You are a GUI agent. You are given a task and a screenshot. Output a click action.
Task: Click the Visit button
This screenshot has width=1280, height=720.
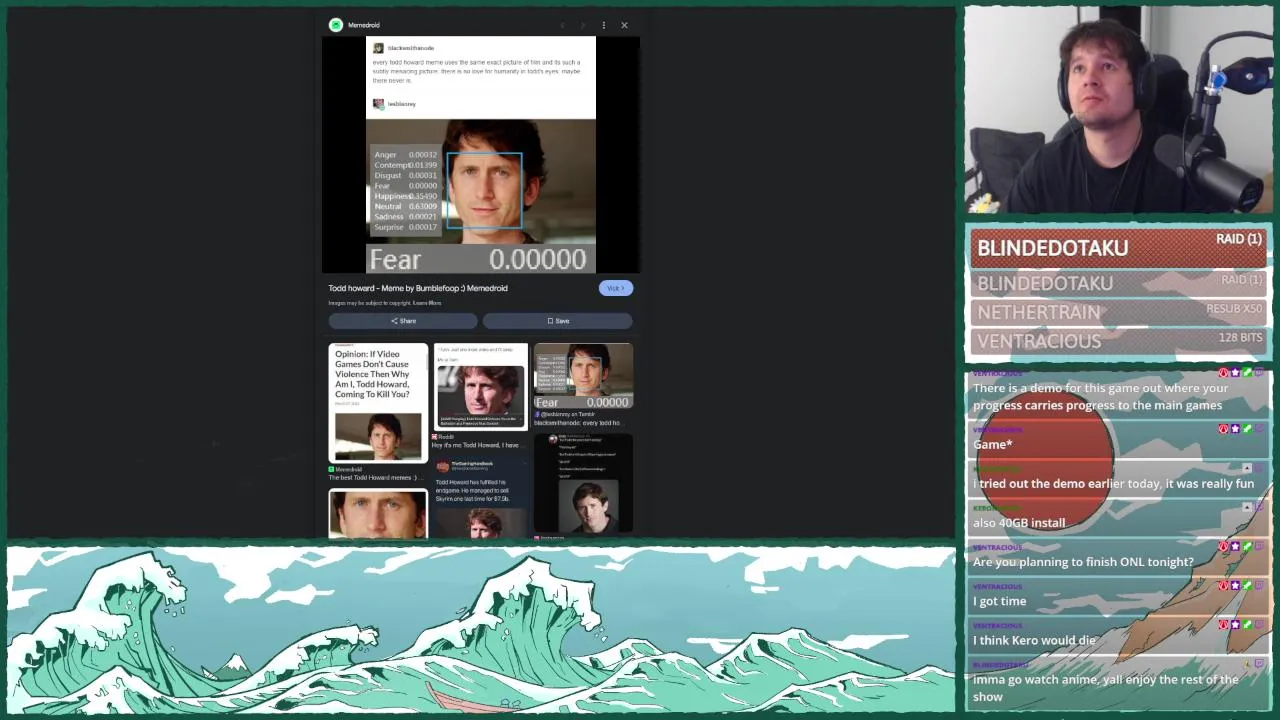pos(616,288)
